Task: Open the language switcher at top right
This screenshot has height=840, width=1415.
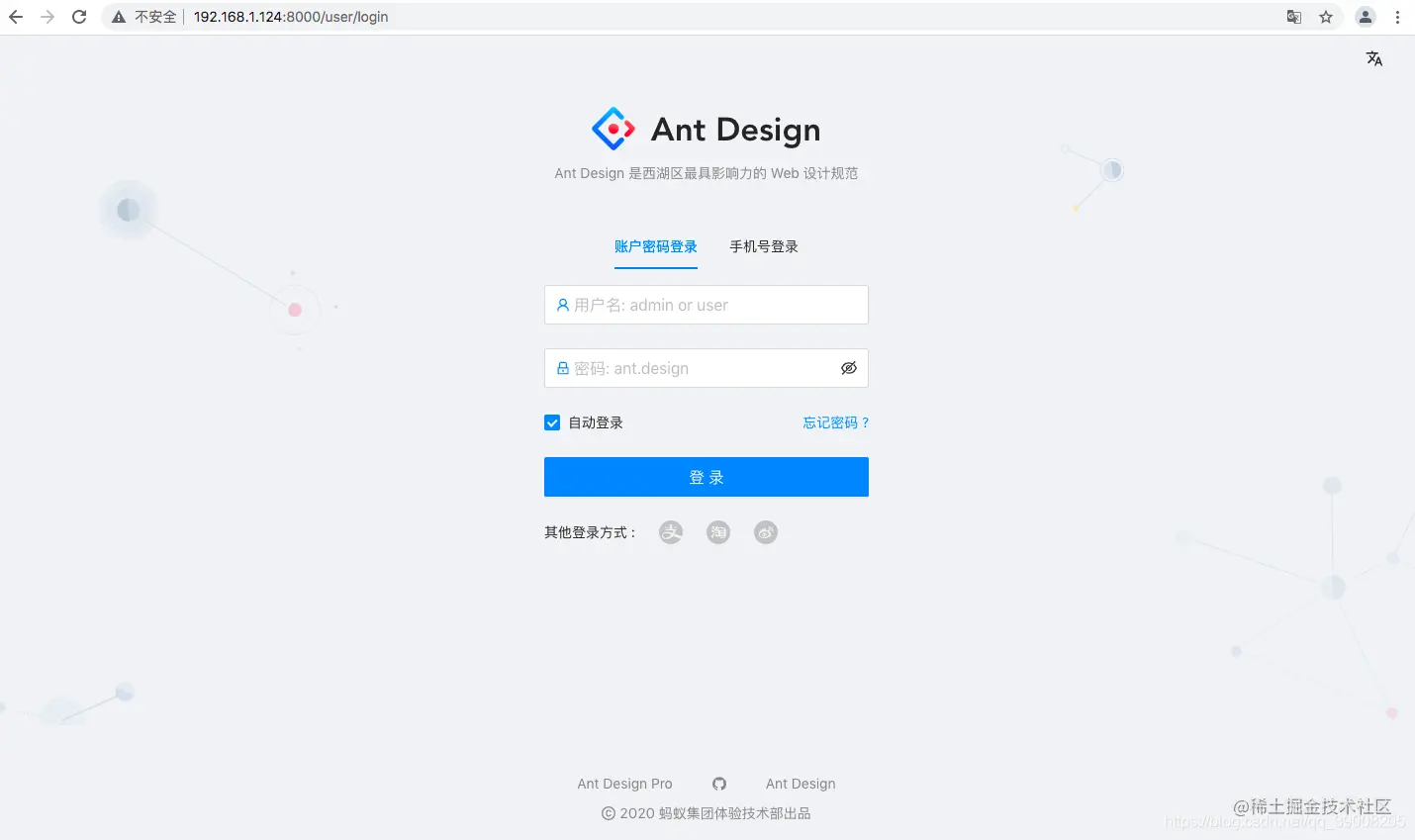Action: pyautogui.click(x=1374, y=58)
